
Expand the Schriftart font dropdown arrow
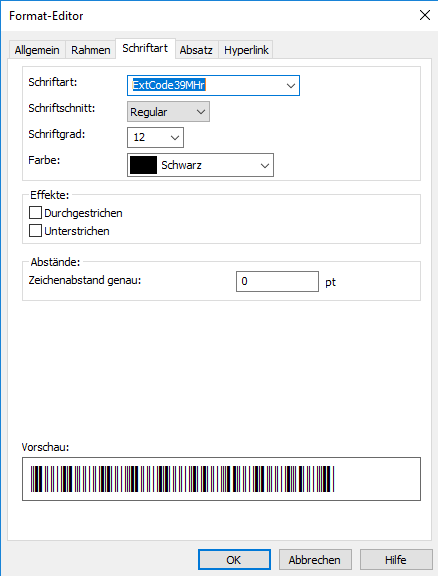(x=291, y=86)
